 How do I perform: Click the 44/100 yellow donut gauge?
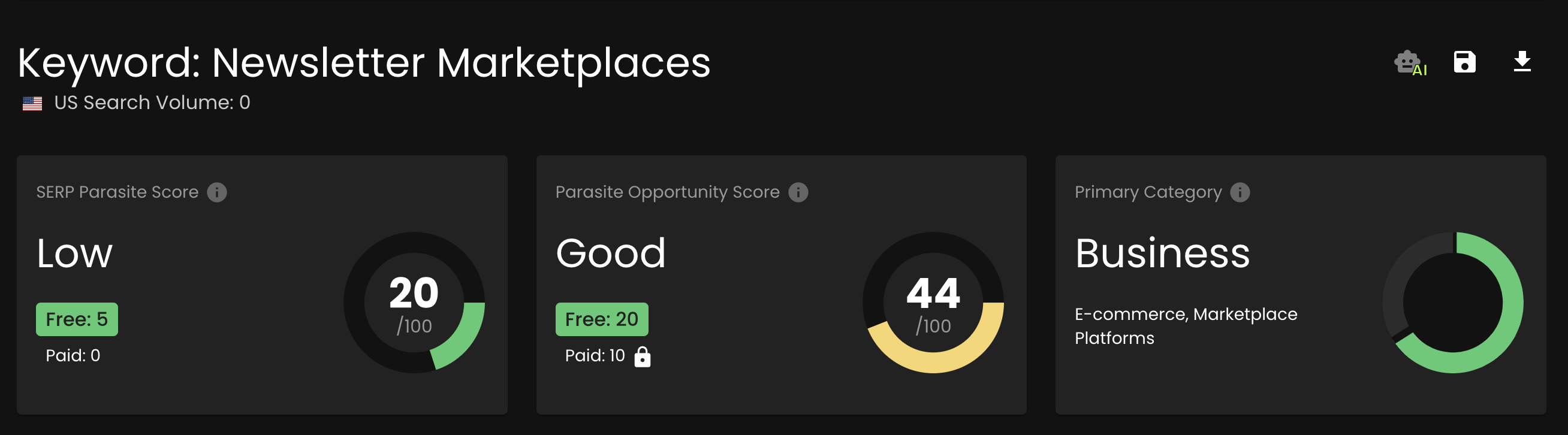(933, 303)
